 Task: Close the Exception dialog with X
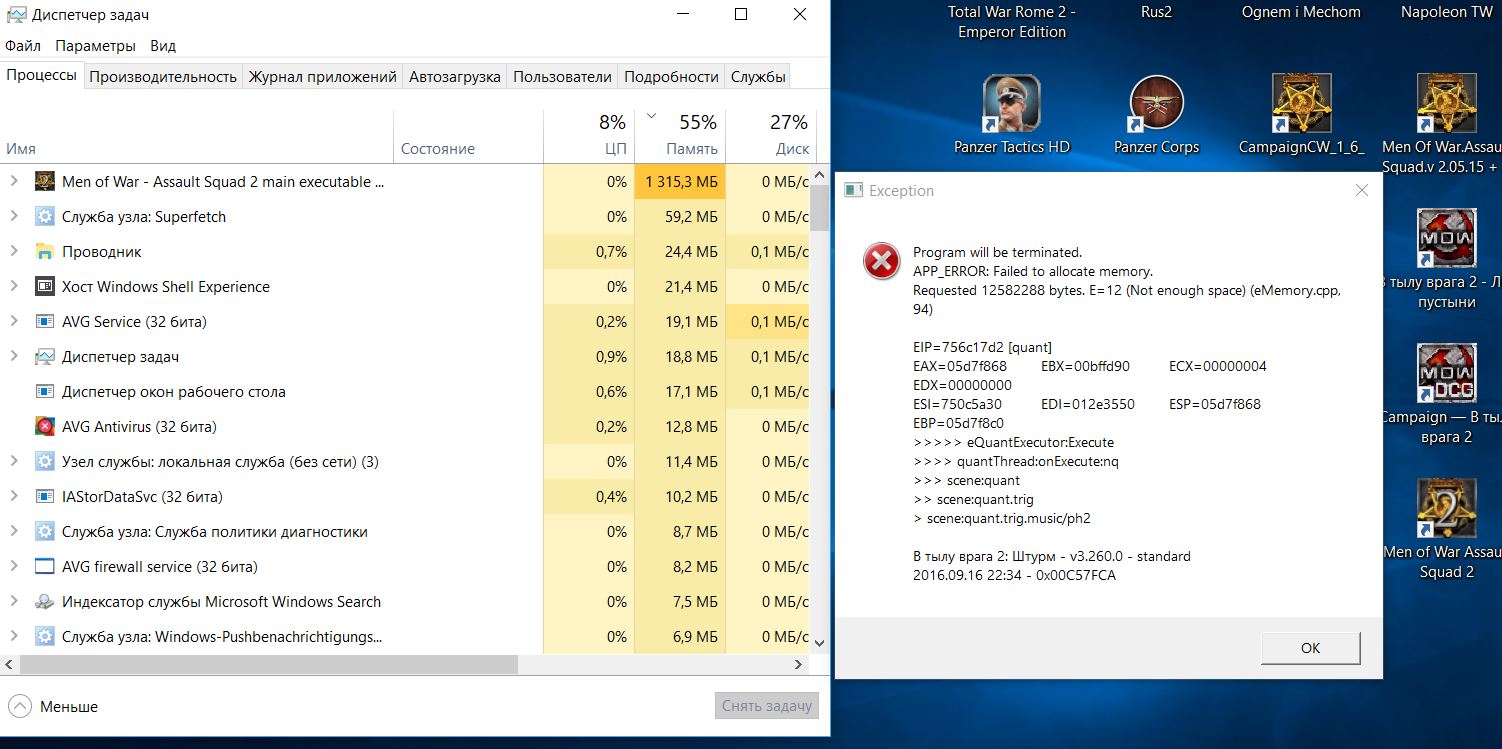pyautogui.click(x=1361, y=190)
